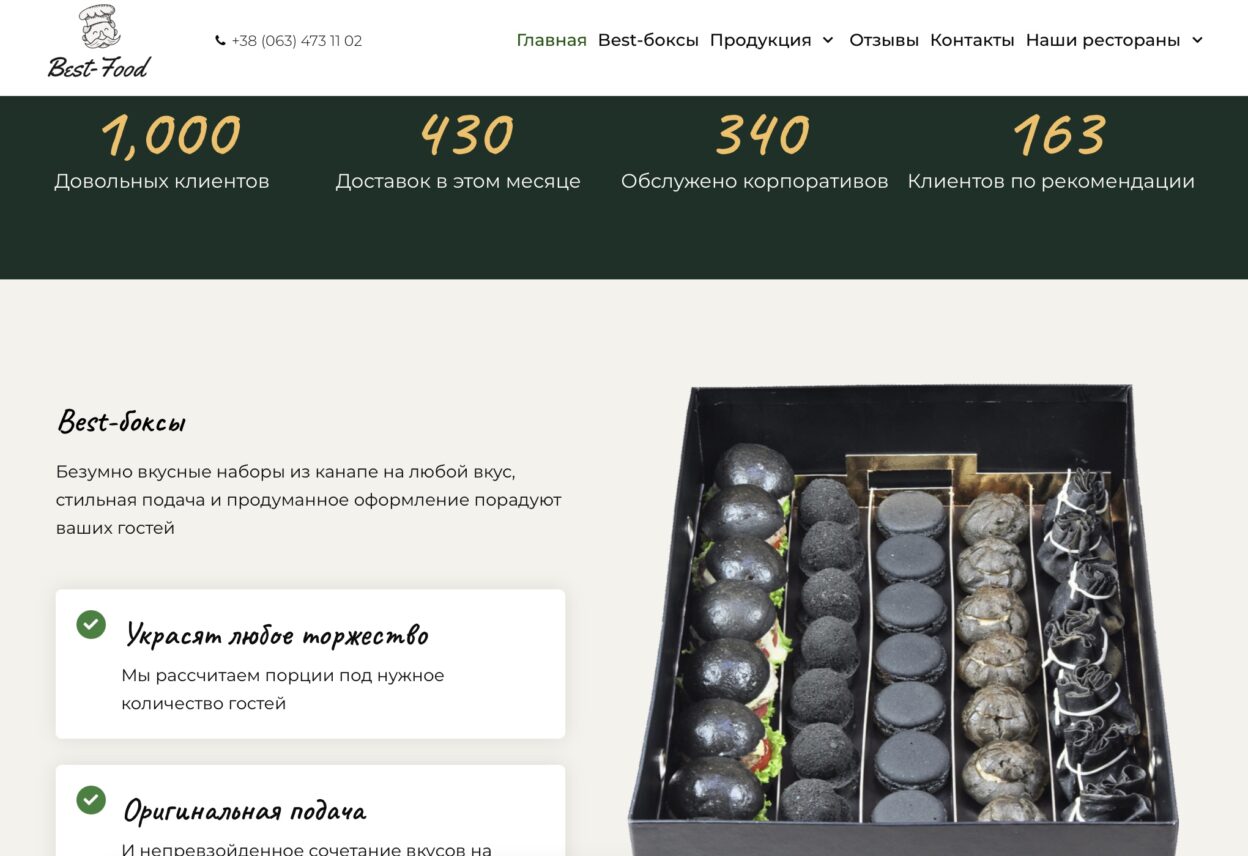The height and width of the screenshot is (856, 1248).
Task: Select the Украсят любое торжество card
Action: [x=310, y=664]
